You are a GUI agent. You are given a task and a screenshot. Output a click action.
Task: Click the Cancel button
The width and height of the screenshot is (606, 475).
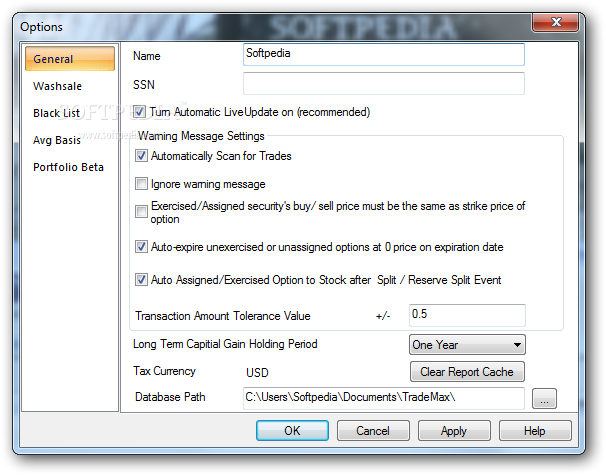point(373,431)
